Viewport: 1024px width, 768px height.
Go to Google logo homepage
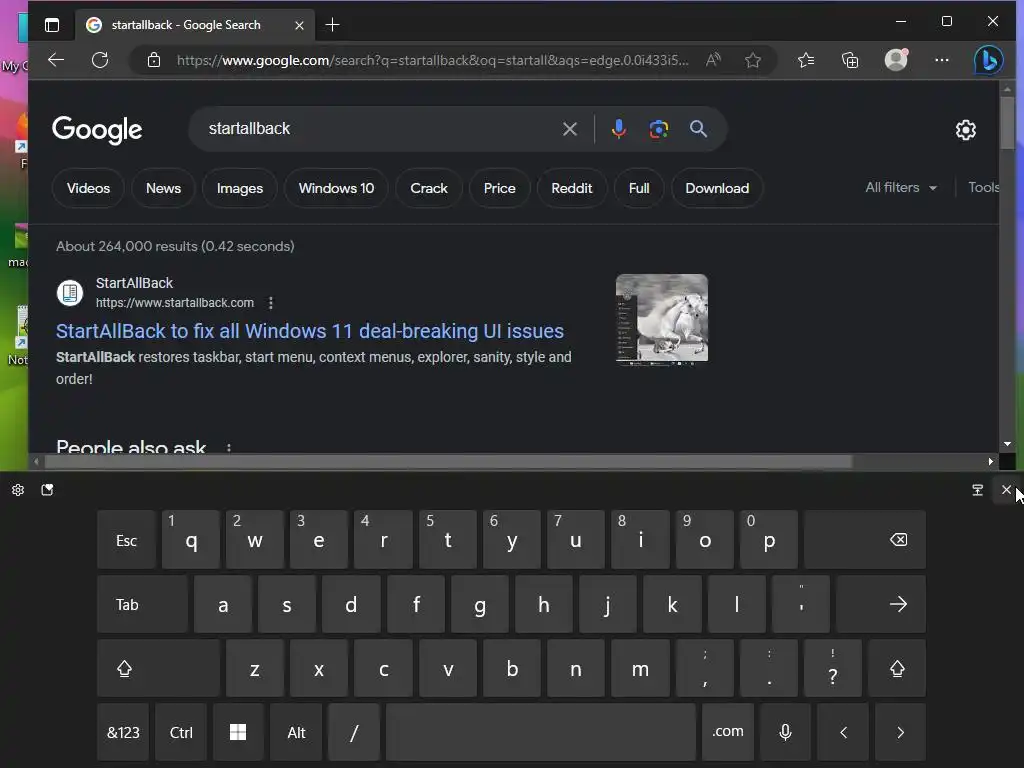point(97,129)
